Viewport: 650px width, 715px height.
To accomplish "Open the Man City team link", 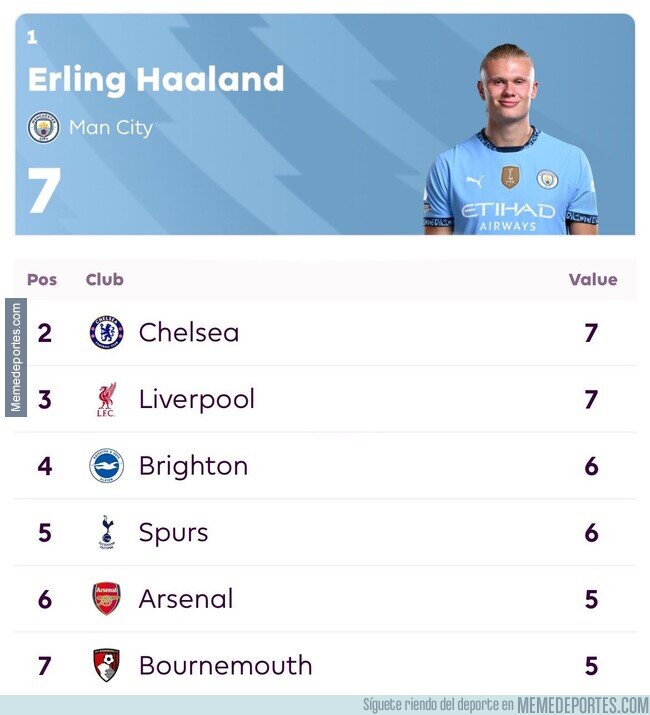I will point(110,128).
